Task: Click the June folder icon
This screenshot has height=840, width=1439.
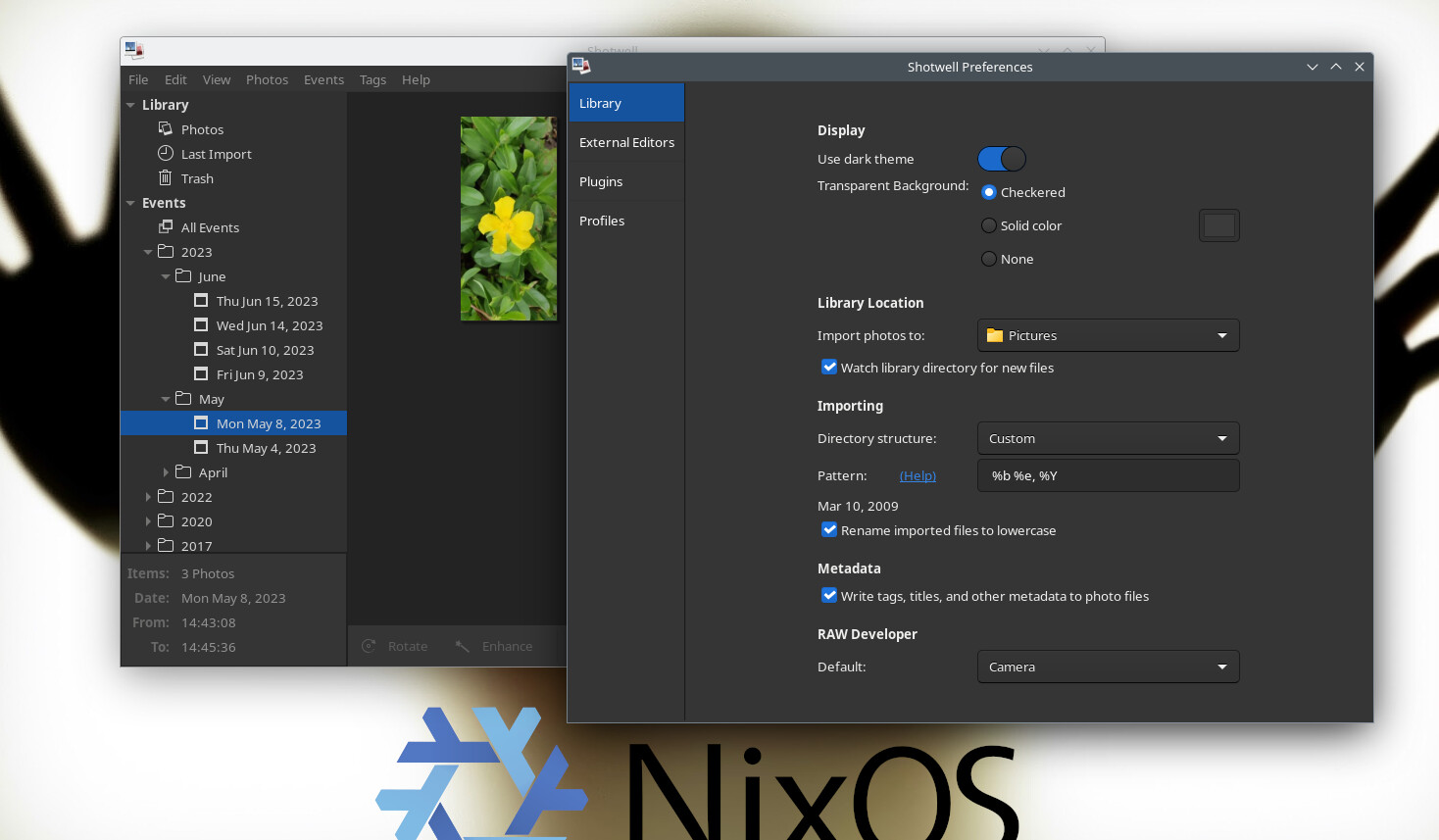Action: coord(183,275)
